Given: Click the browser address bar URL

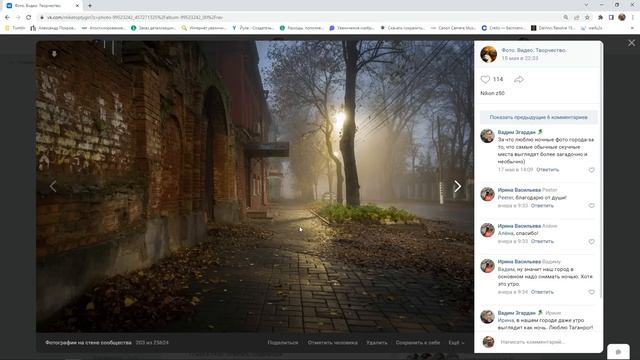Looking at the screenshot, I should [135, 17].
